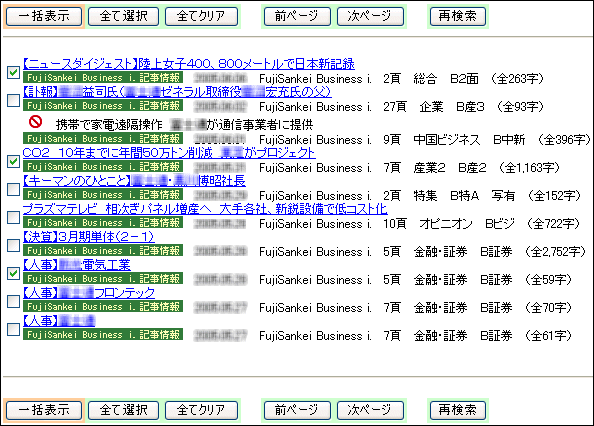This screenshot has height=426, width=594.
Task: Click the green 記事情報 badge in the 全2,752字 row
Action: pyautogui.click(x=103, y=251)
